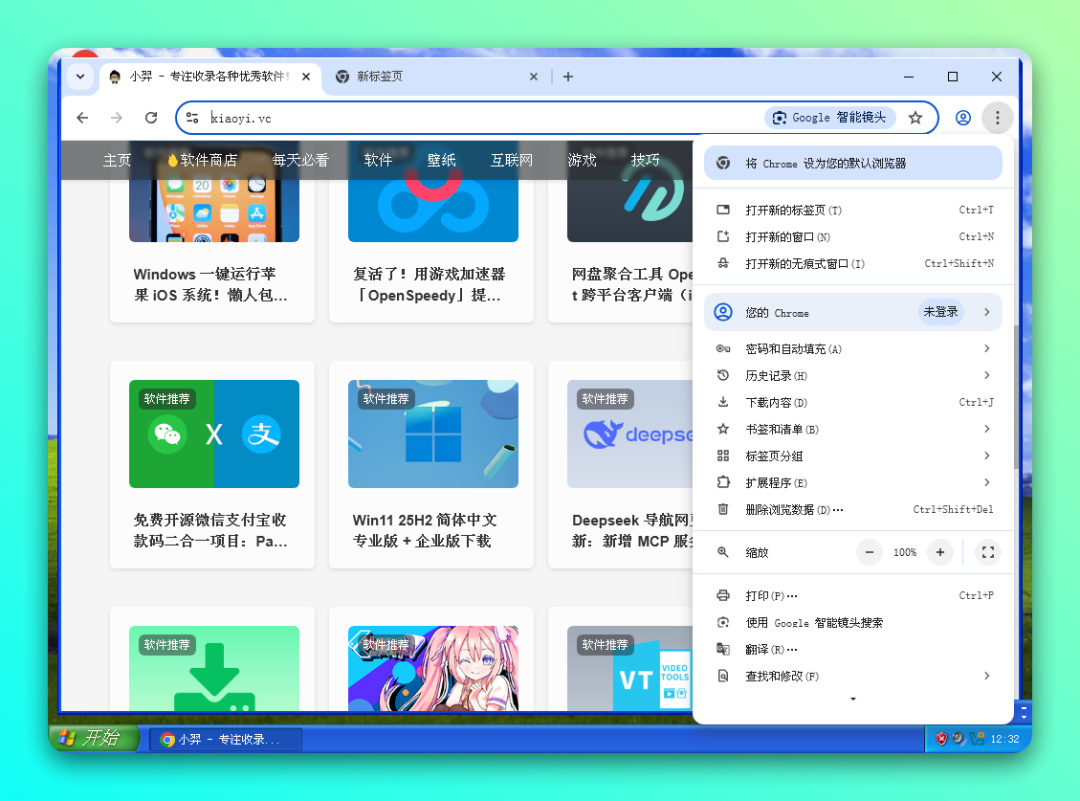This screenshot has width=1080, height=801.
Task: Open 软件商店 in site navigation
Action: (202, 160)
